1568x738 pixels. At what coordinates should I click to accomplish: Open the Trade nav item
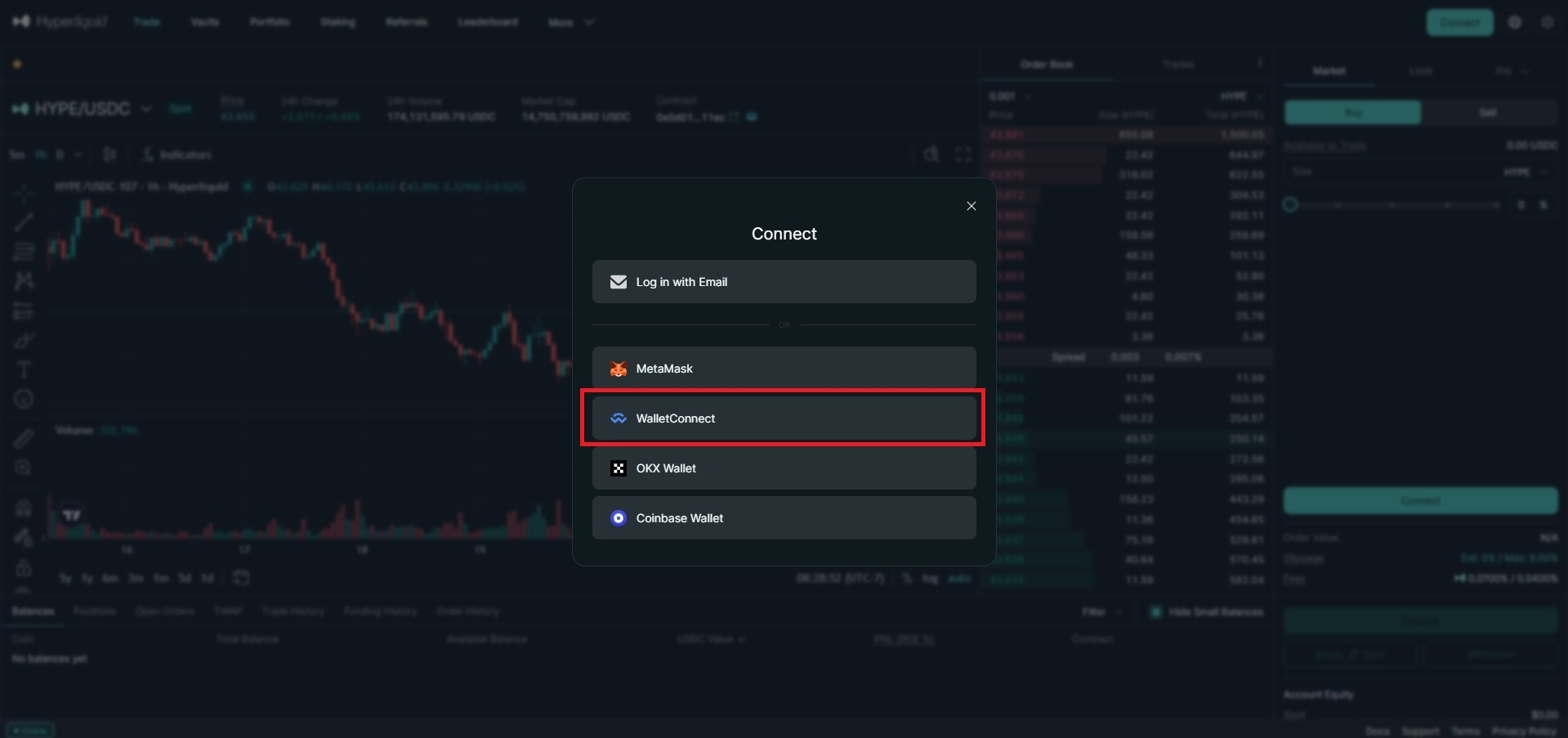pos(147,22)
